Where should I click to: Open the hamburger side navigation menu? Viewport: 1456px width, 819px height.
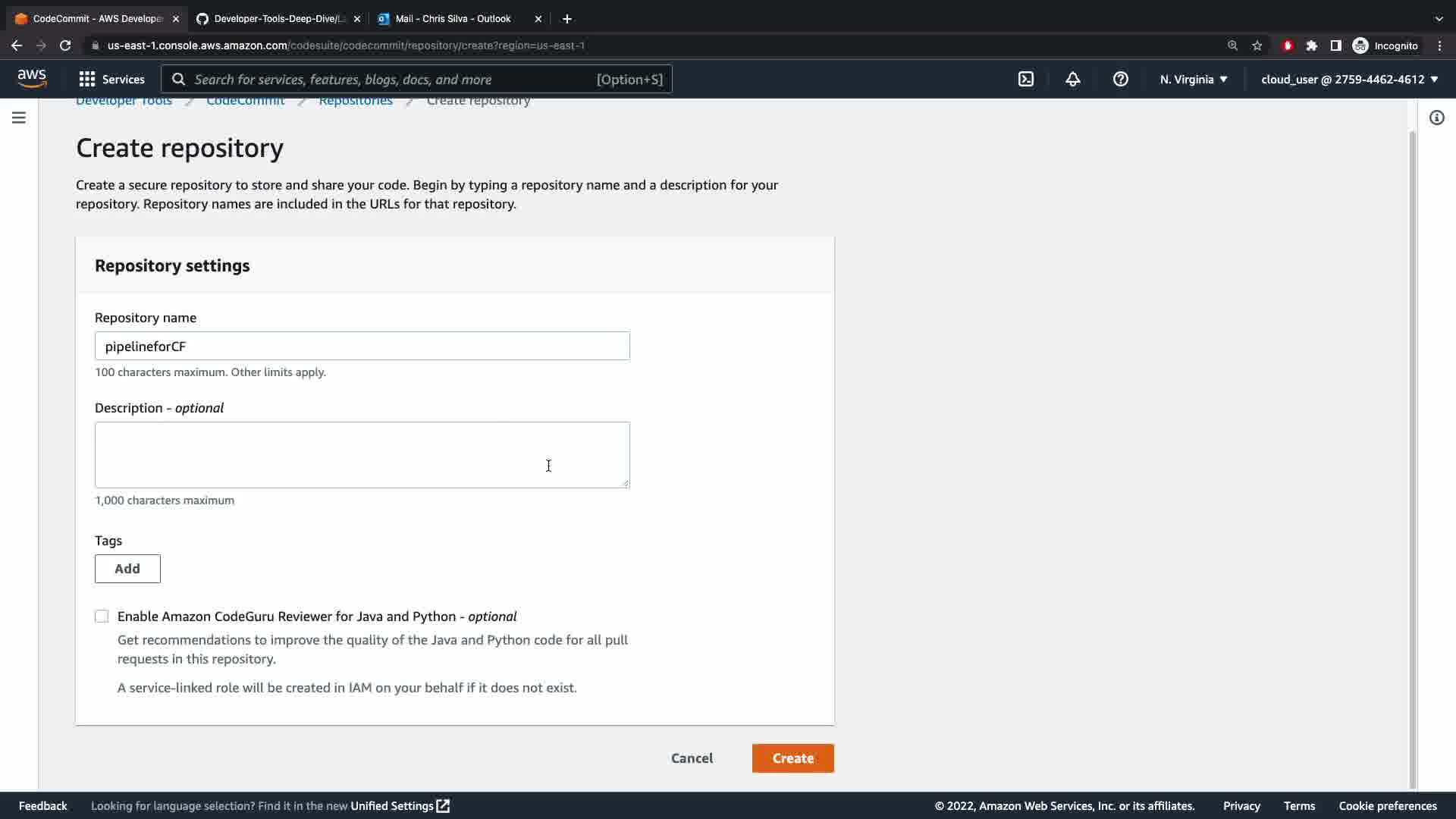pos(19,118)
